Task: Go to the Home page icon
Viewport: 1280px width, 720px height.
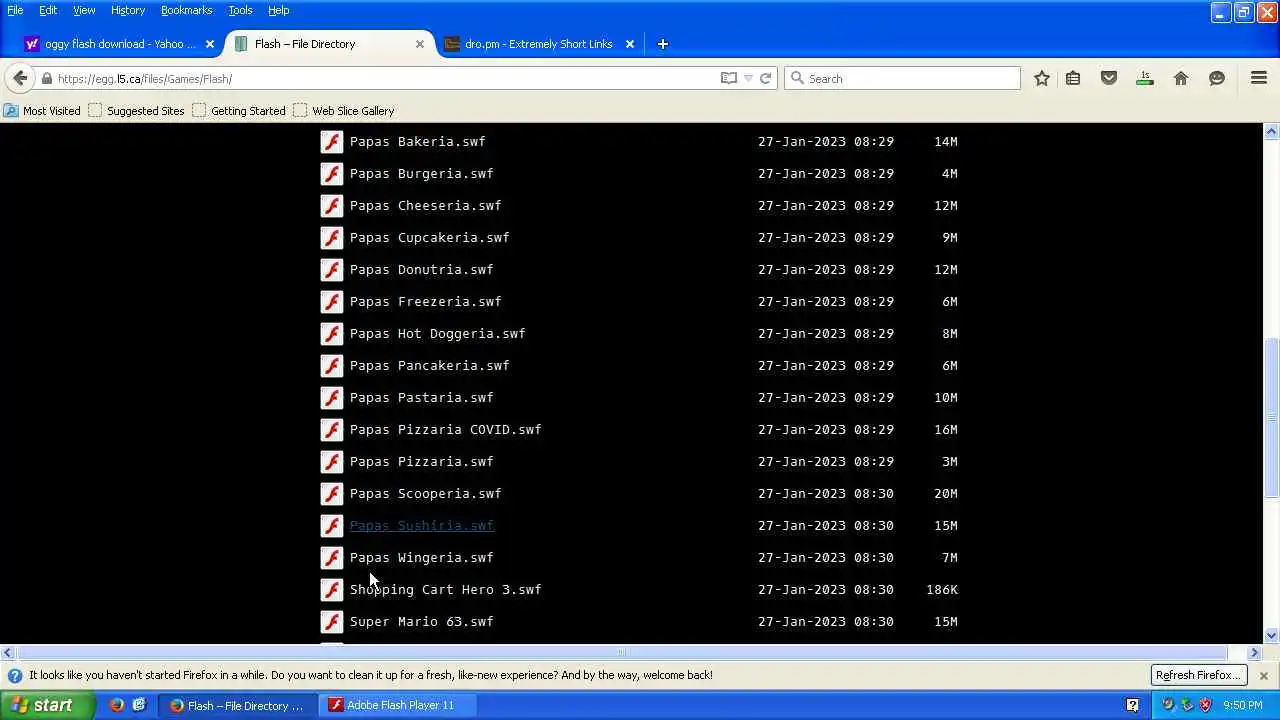Action: pos(1181,78)
